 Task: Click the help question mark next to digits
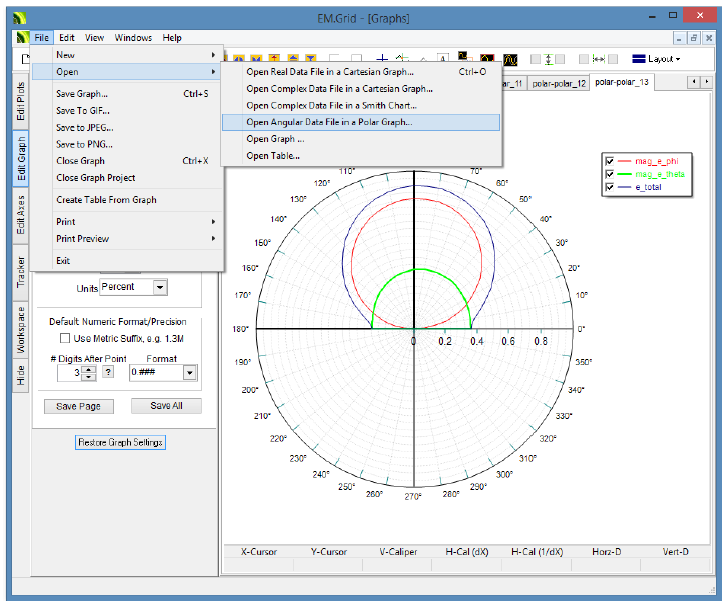(x=108, y=373)
